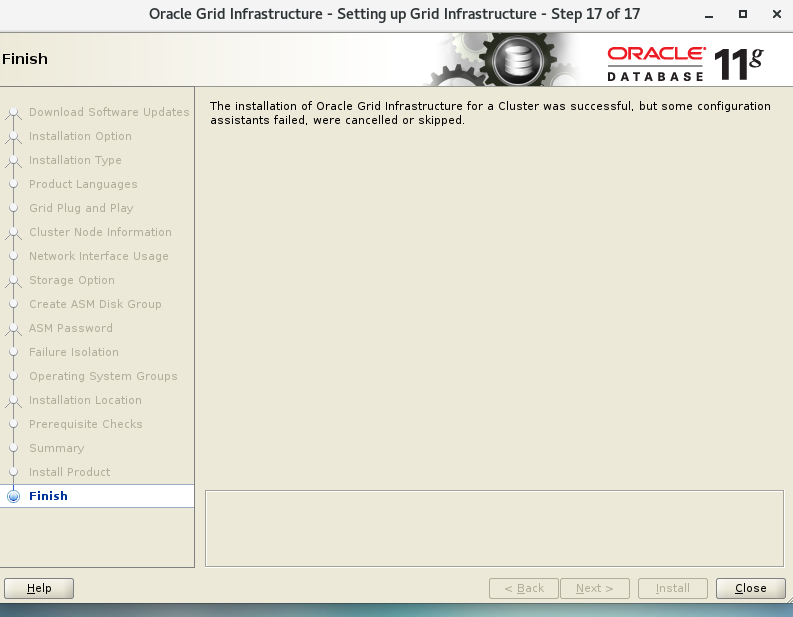
Task: Select the Operating System Groups step
Action: coord(103,376)
